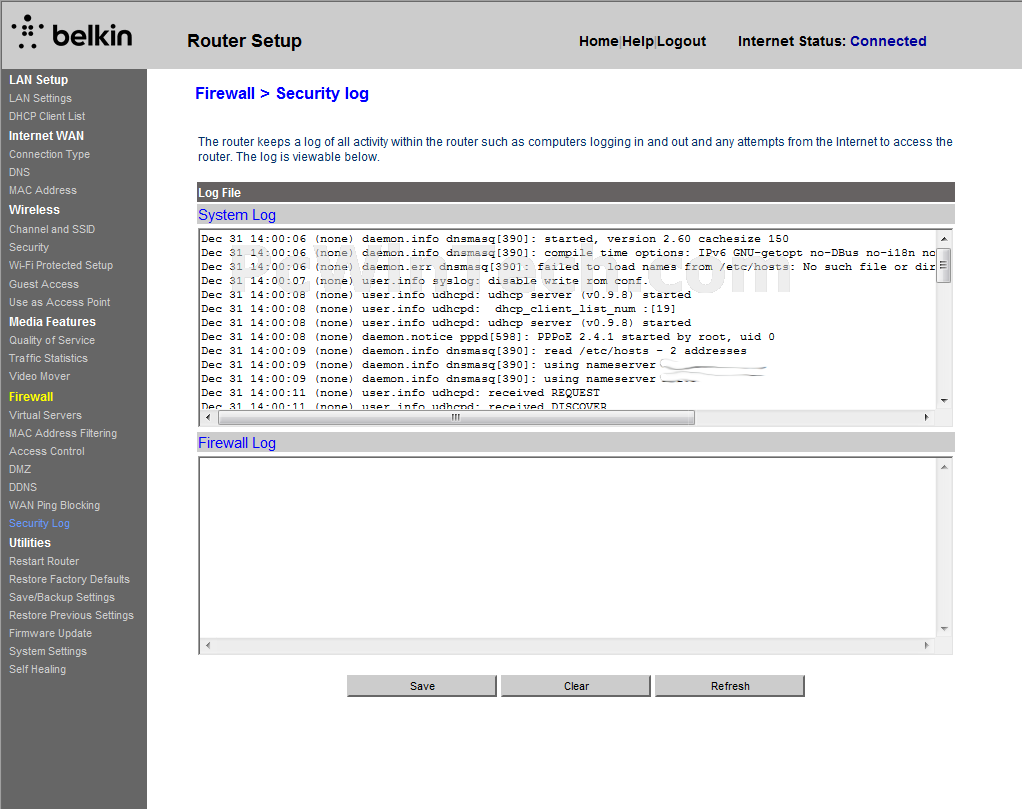Viewport: 1022px width, 809px height.
Task: Click the Refresh button
Action: 730,686
